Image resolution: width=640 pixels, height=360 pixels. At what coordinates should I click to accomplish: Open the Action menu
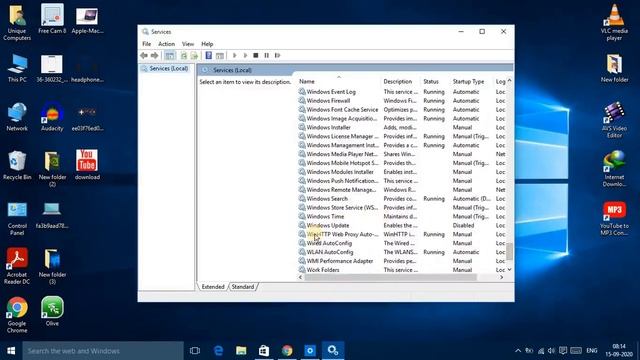166,44
